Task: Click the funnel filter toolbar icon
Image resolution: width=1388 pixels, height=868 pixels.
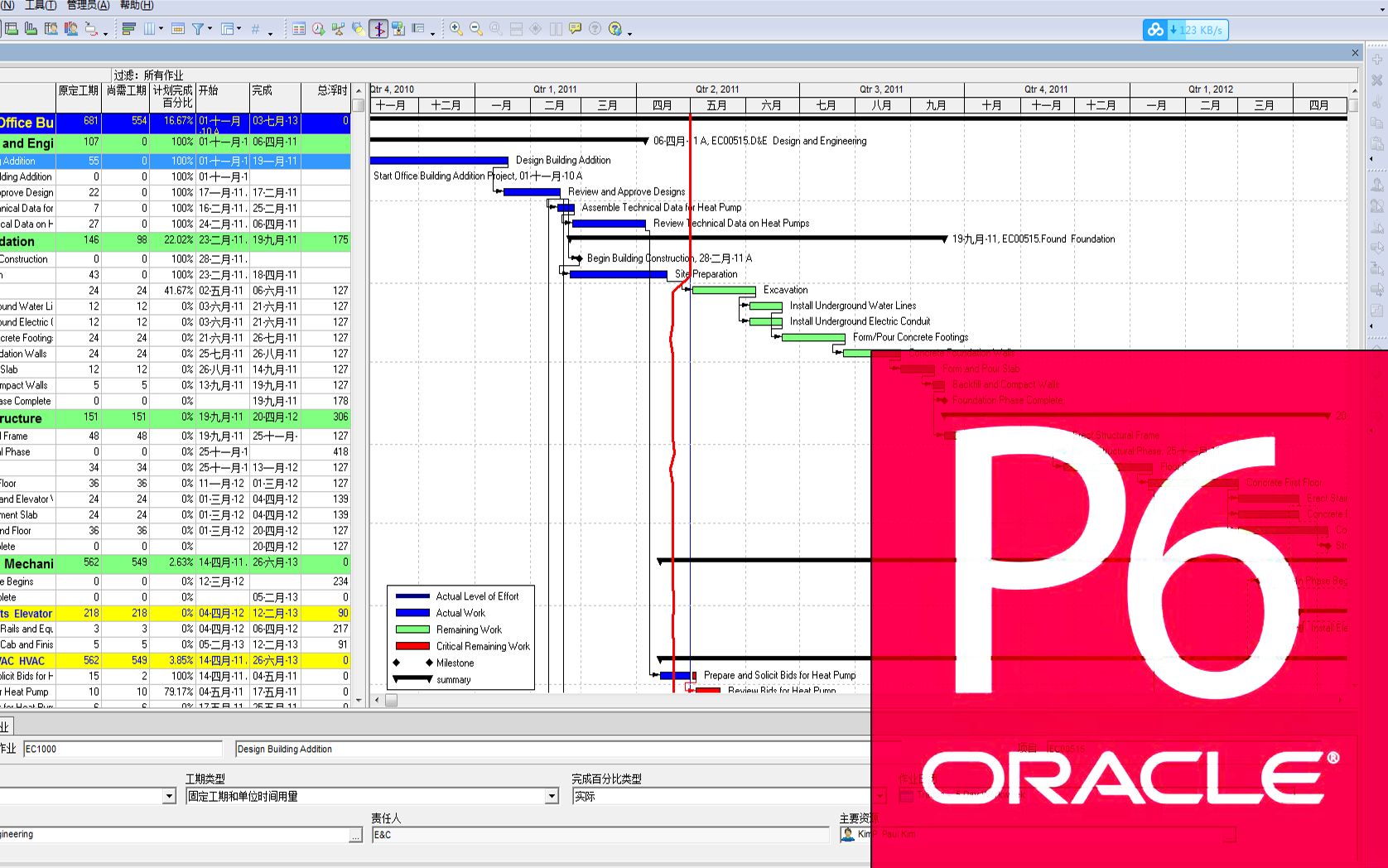Action: click(x=198, y=29)
